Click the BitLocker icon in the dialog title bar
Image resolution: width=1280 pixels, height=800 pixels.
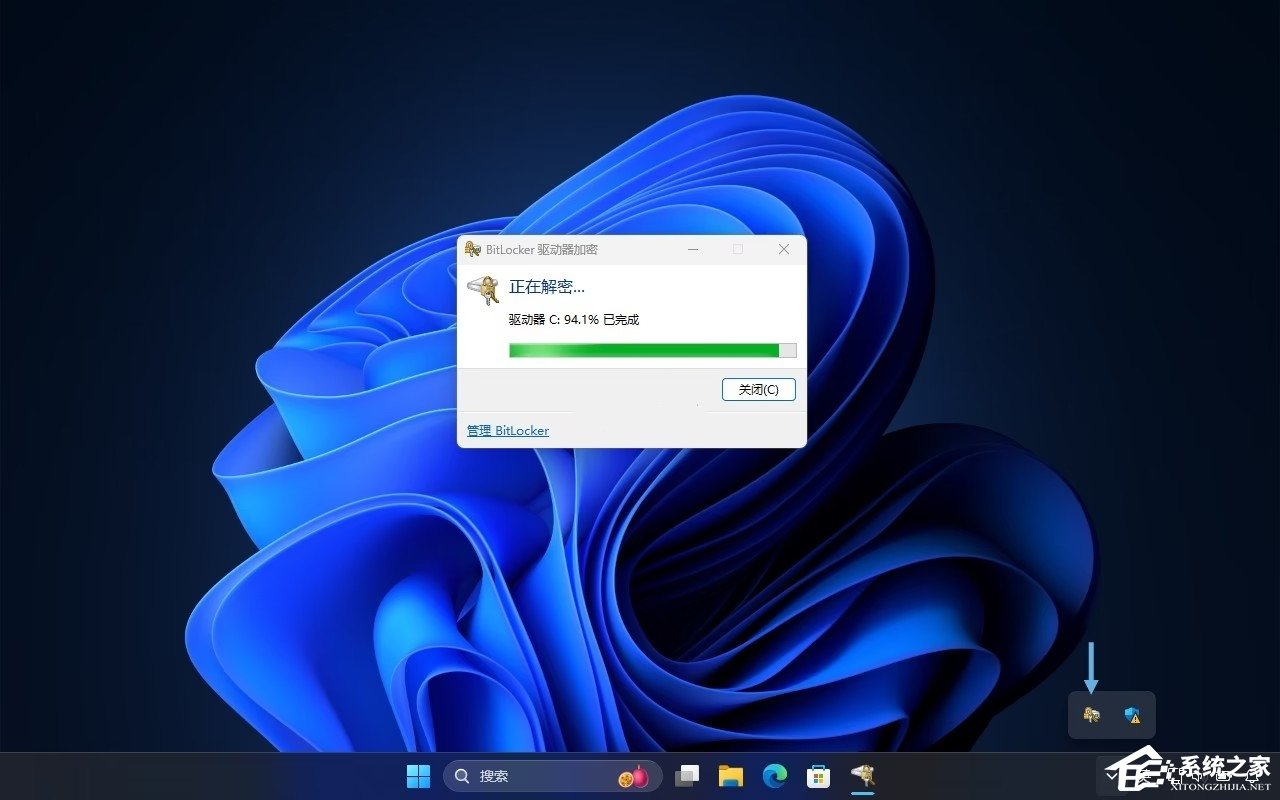click(471, 250)
